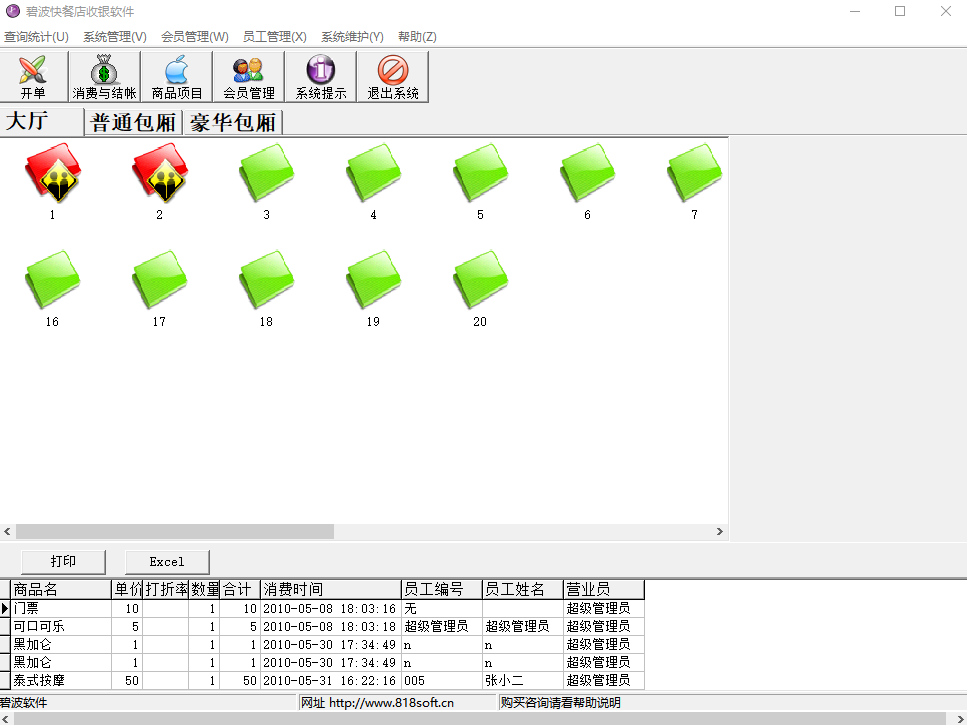Click the 消费时间 column header
This screenshot has height=725, width=967.
[330, 590]
